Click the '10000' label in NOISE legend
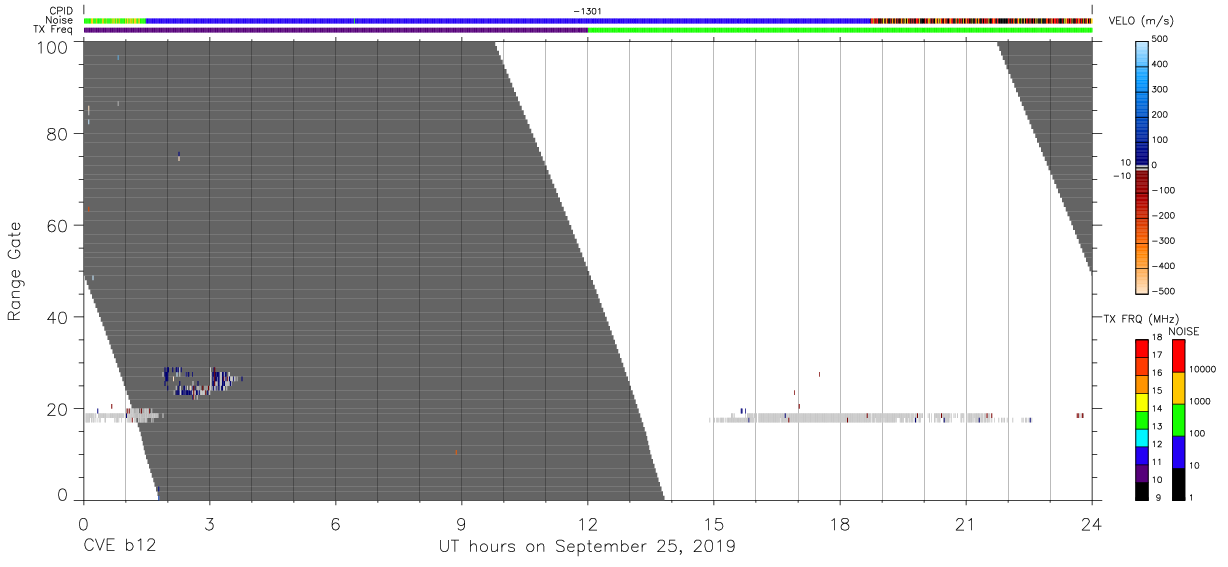The image size is (1228, 567). tap(1204, 370)
